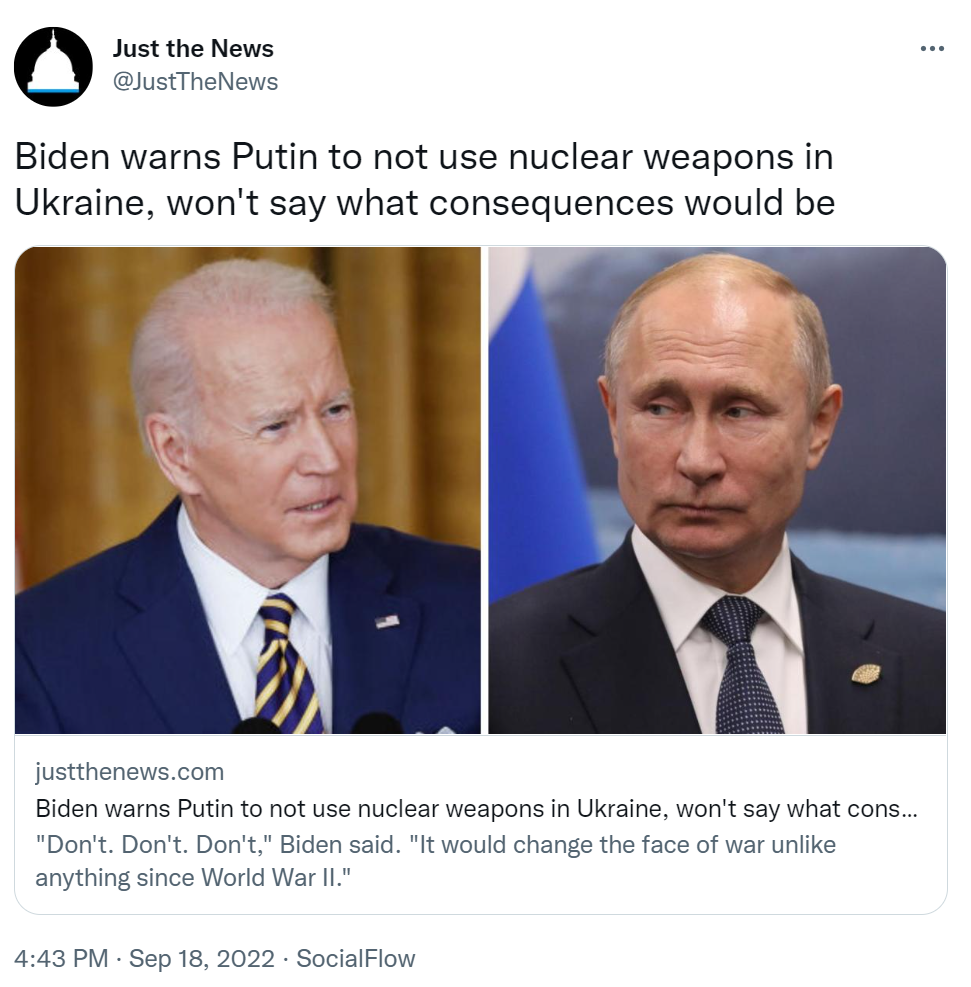The image size is (971, 987).
Task: Click the 4:43 PM timestamp
Action: (x=61, y=959)
